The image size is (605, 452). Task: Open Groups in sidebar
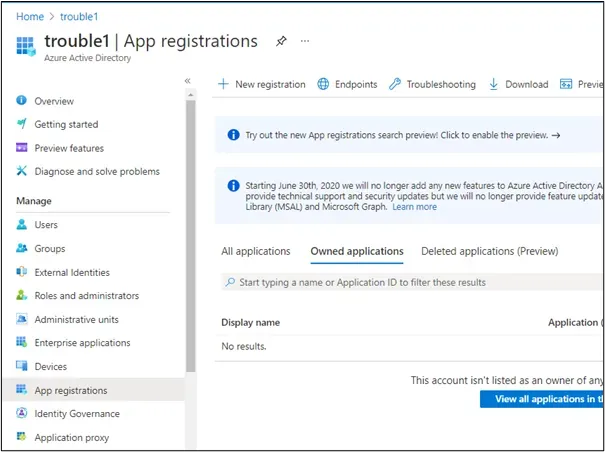50,249
